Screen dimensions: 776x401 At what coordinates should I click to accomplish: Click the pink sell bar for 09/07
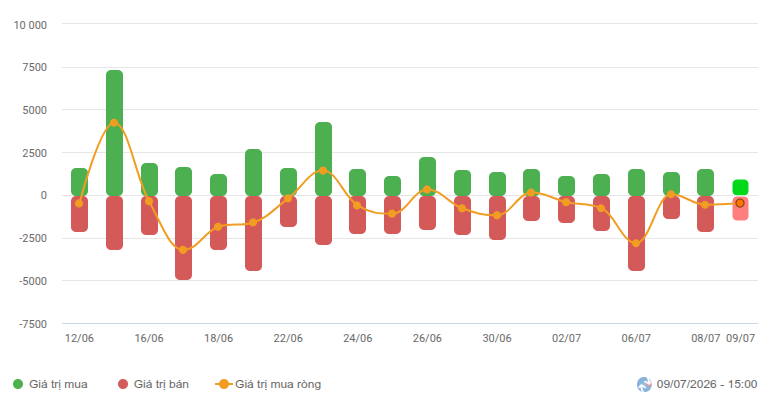coord(740,208)
